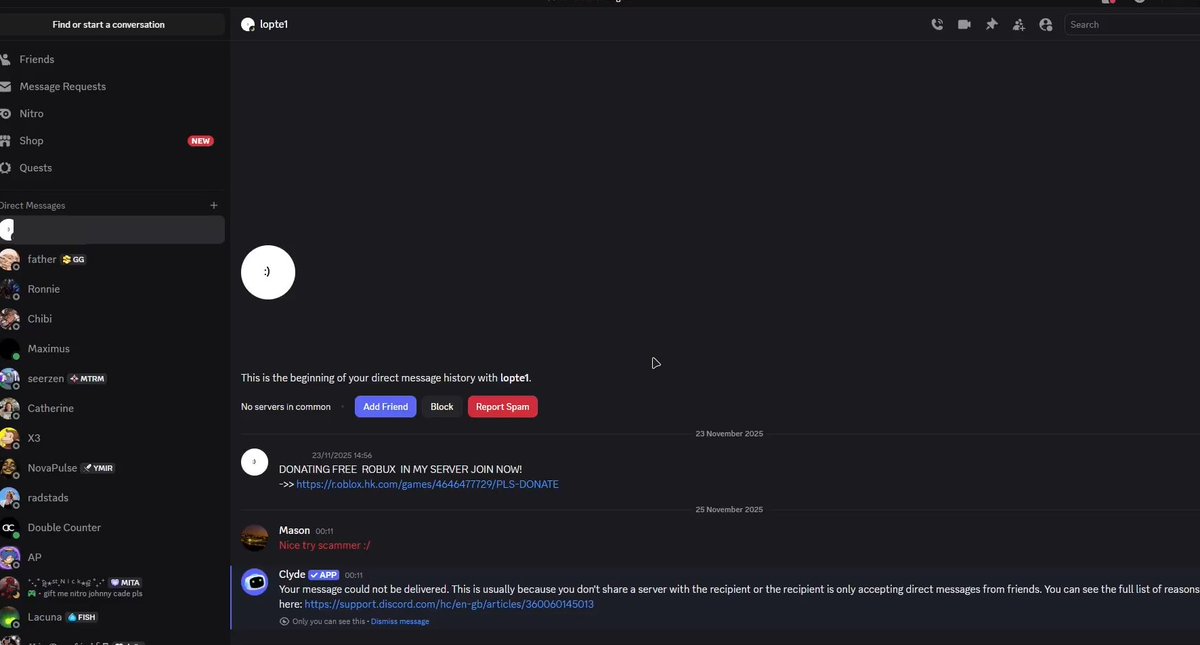Click the Search messages field

(1132, 24)
